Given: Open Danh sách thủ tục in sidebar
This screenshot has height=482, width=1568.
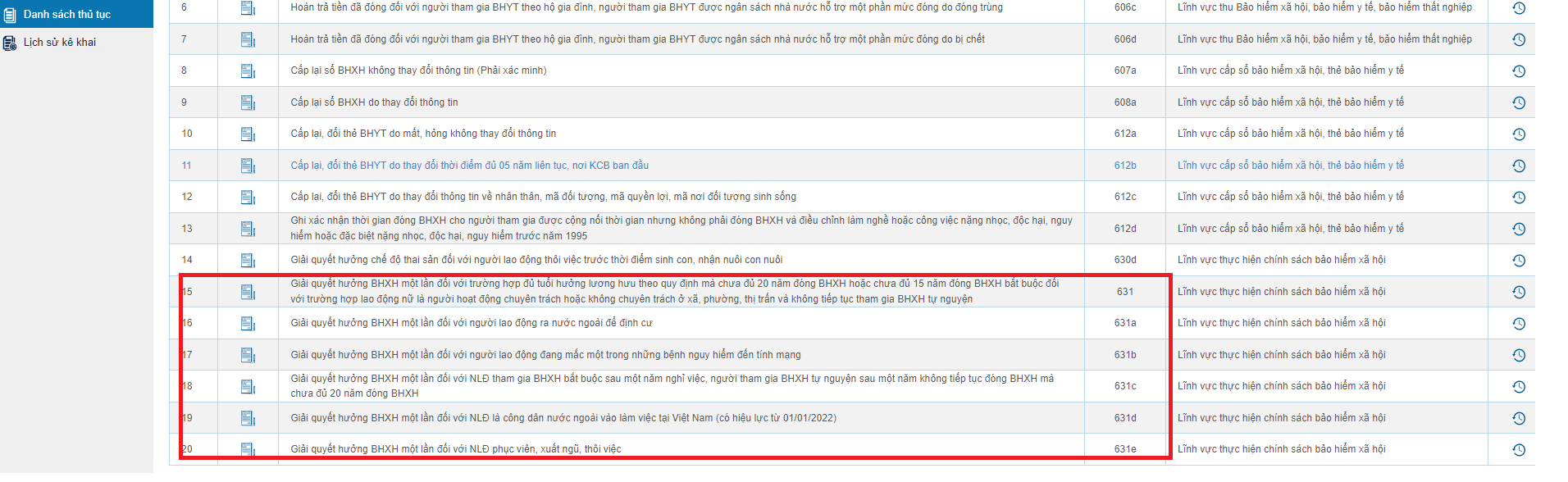Looking at the screenshot, I should 66,14.
